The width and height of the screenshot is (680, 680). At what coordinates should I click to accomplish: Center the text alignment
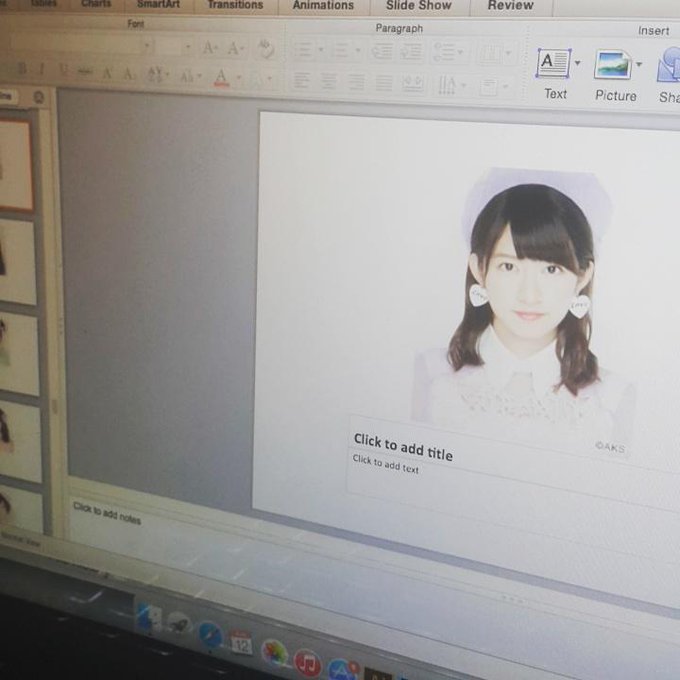(329, 81)
